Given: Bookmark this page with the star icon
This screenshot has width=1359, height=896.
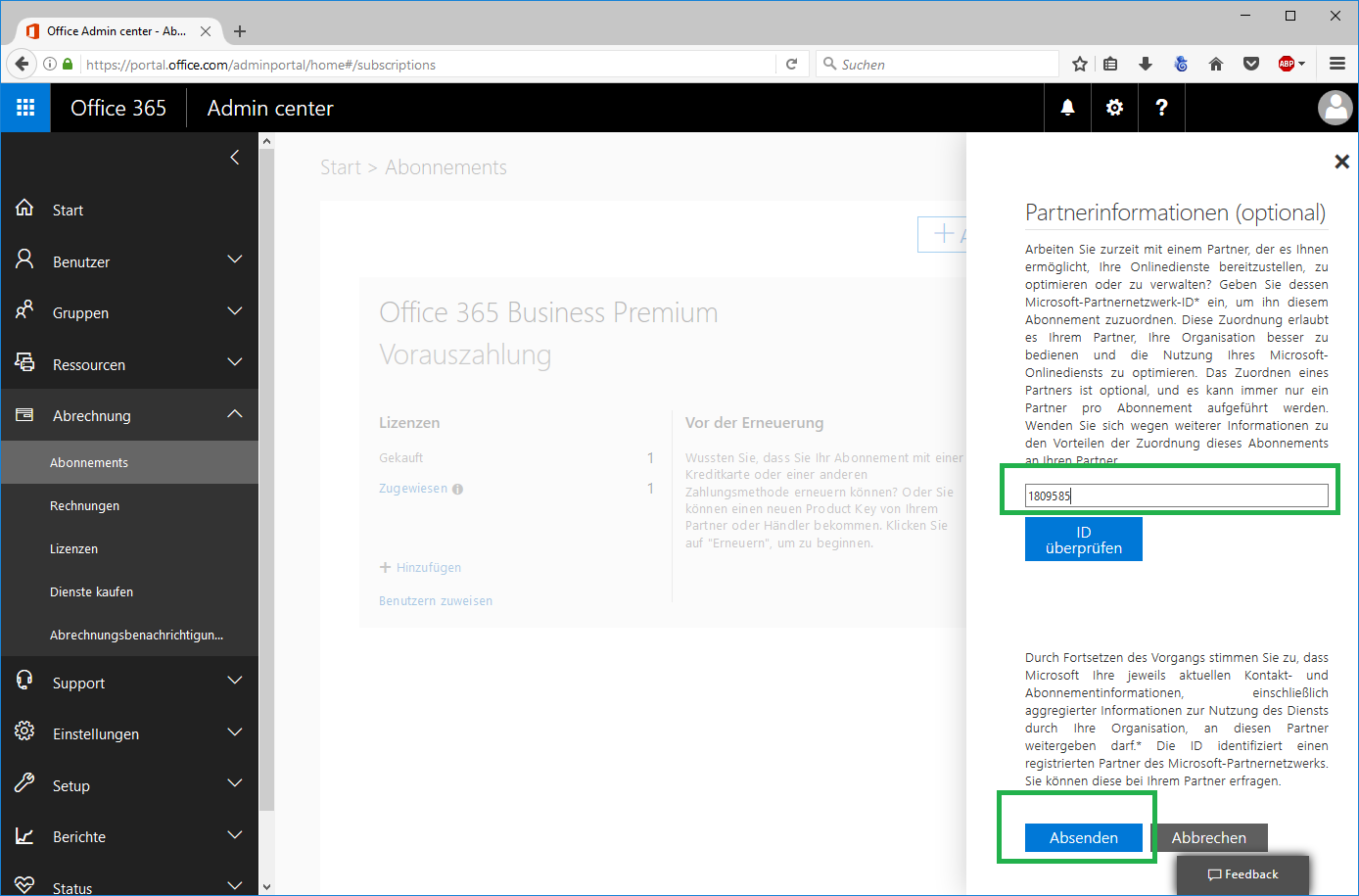Looking at the screenshot, I should [1079, 65].
